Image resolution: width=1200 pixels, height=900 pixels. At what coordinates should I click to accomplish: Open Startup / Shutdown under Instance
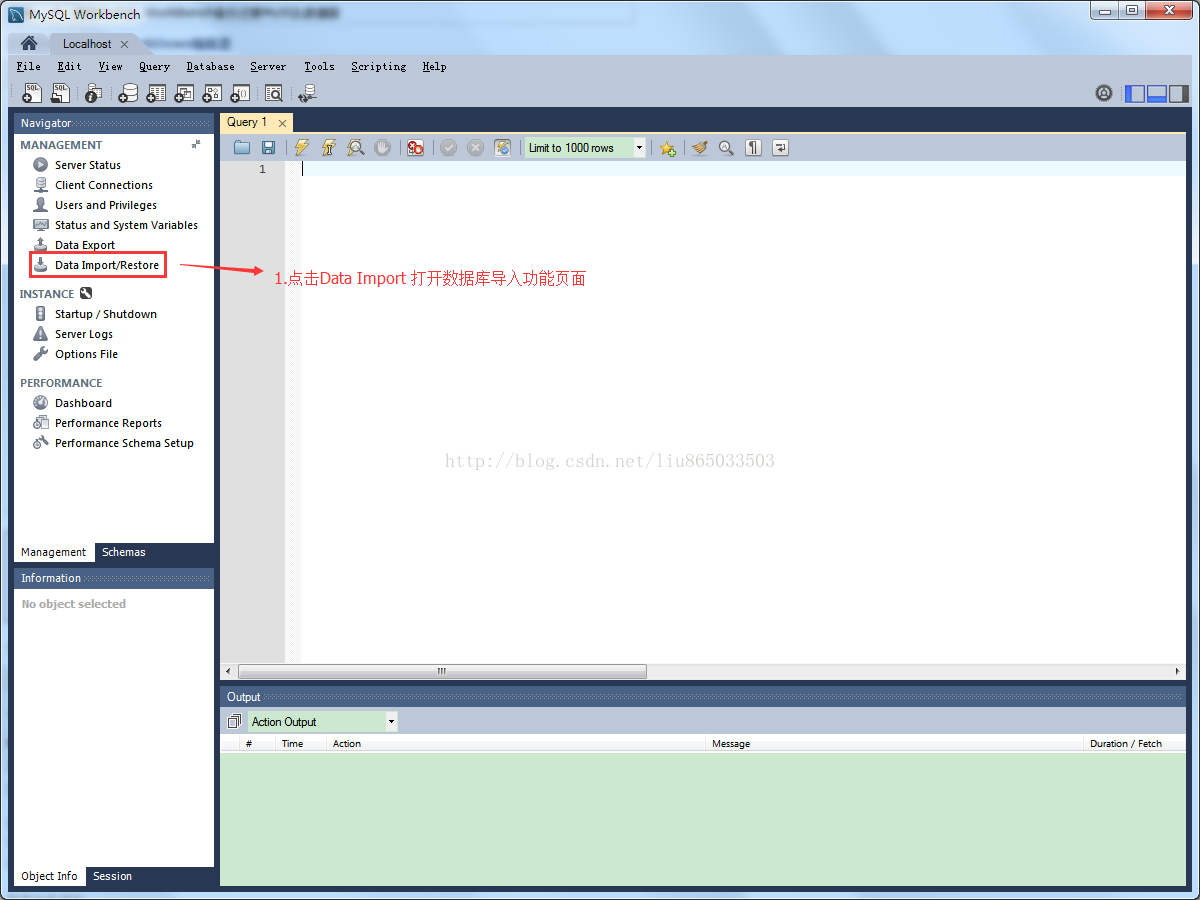coord(106,314)
